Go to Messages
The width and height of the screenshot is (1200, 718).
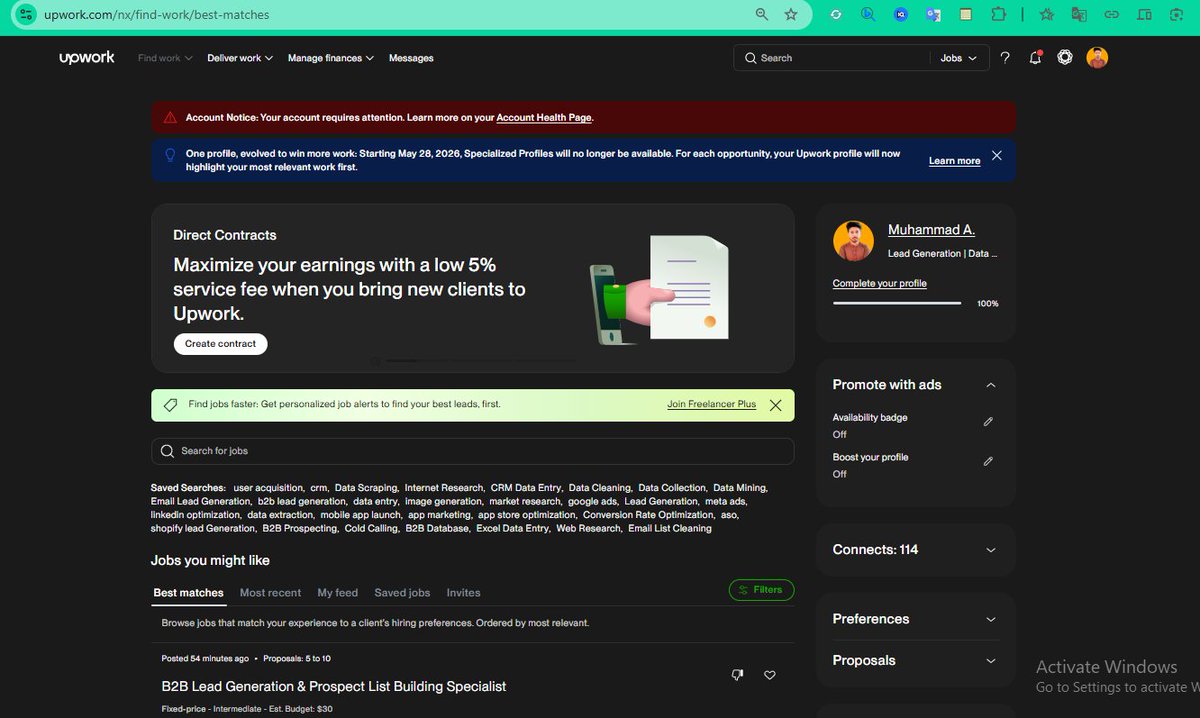pyautogui.click(x=411, y=58)
